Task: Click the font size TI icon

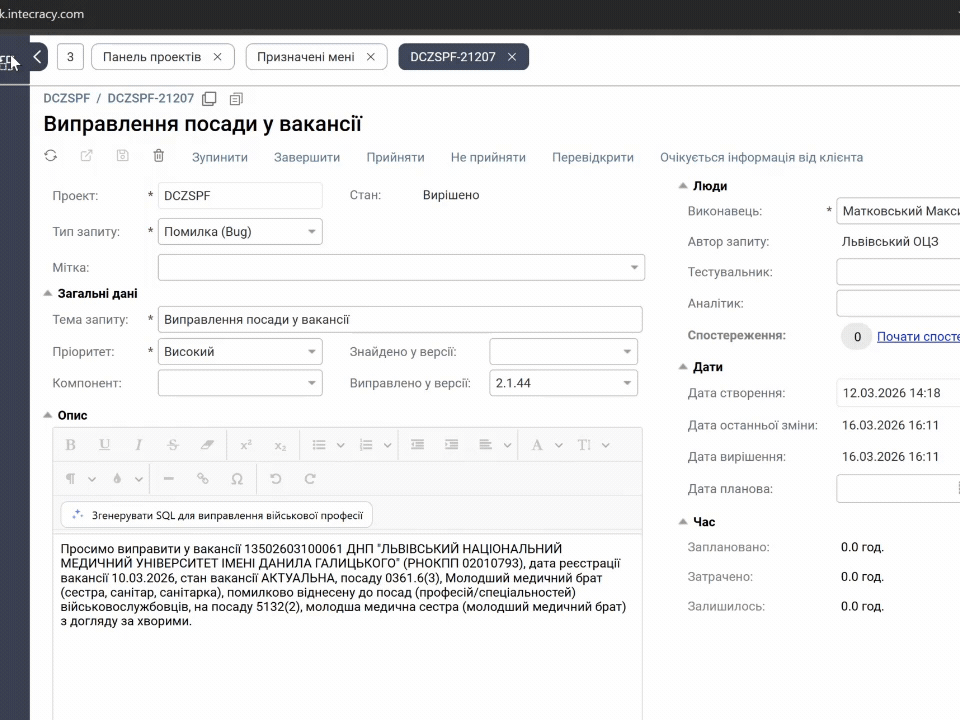Action: (x=584, y=445)
